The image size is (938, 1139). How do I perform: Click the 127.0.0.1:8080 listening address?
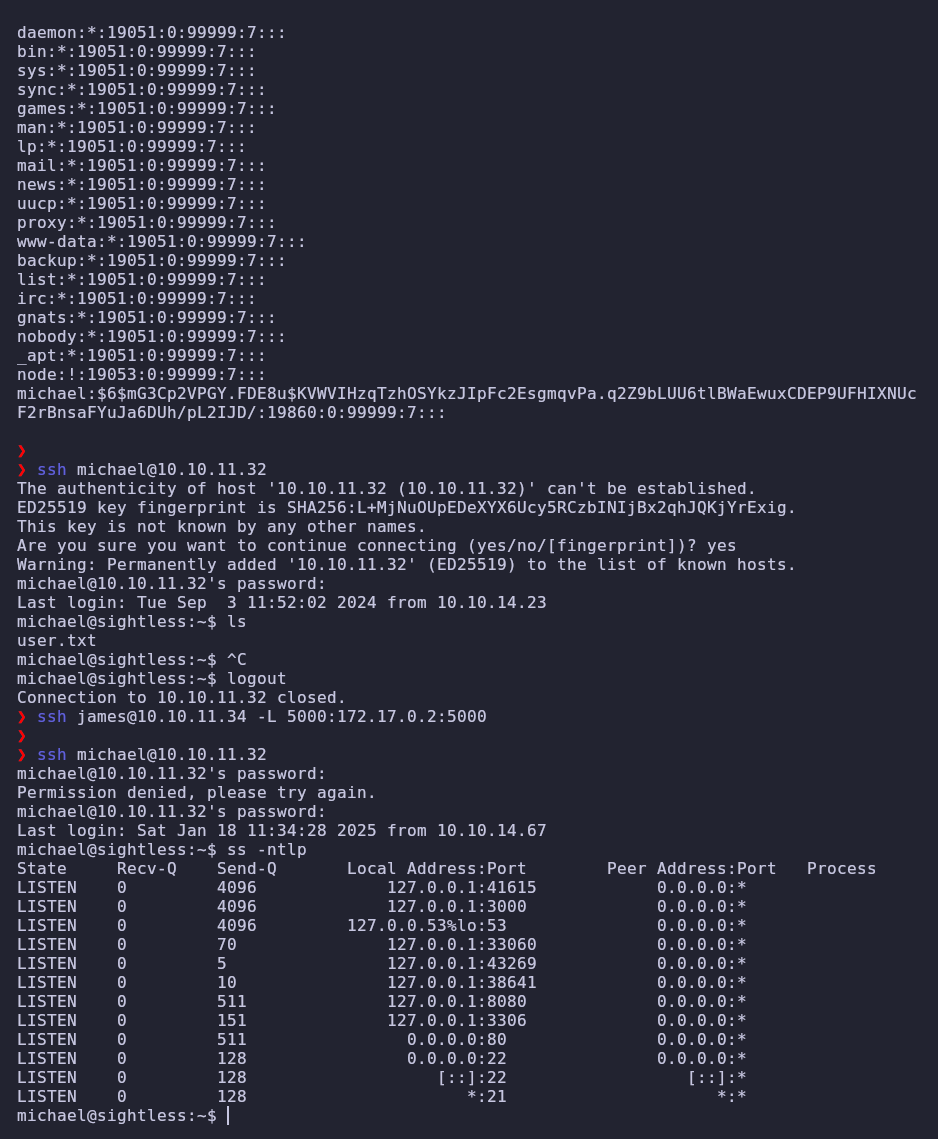(456, 1002)
